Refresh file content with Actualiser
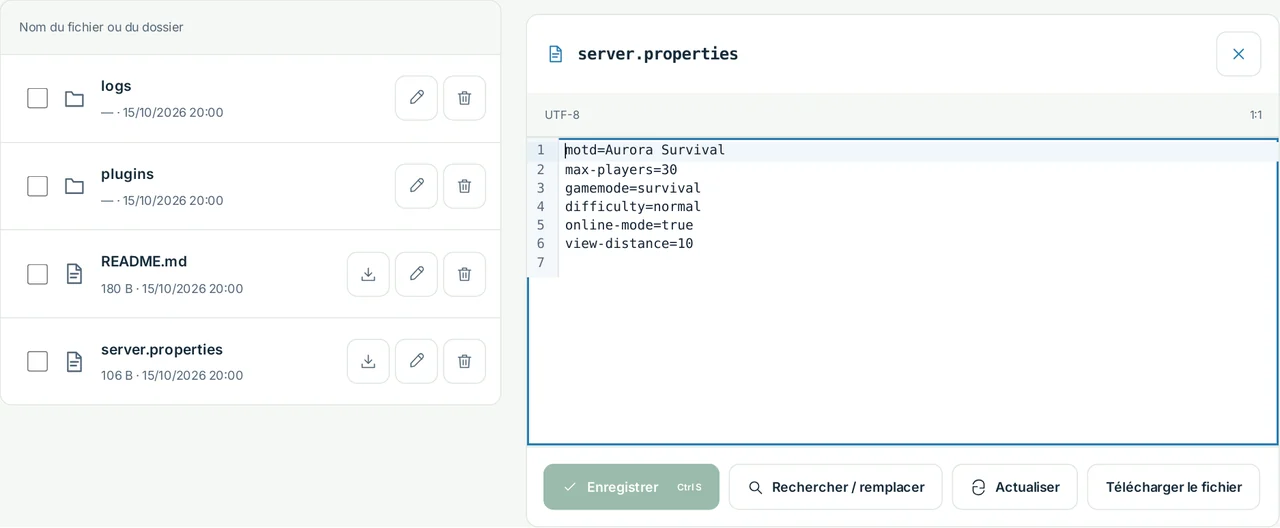The image size is (1280, 528). point(1014,487)
